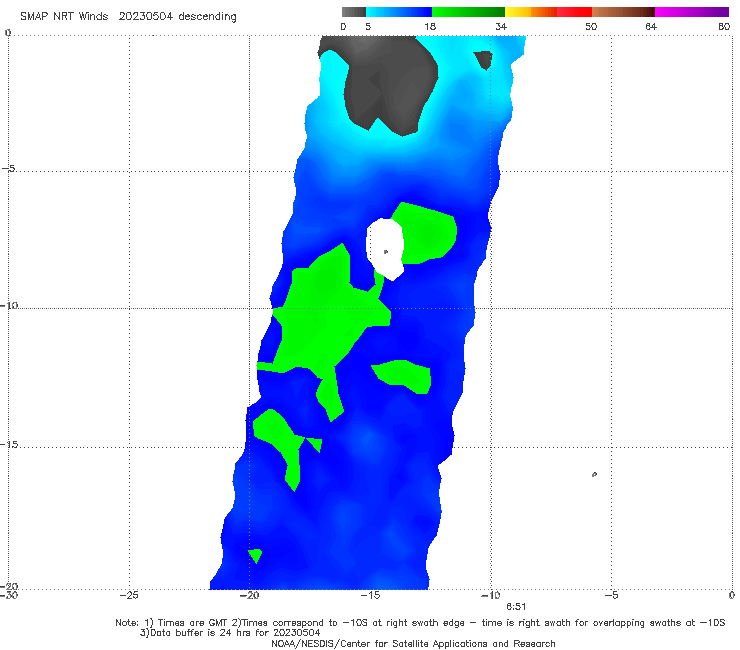
Task: Click the note '3)Data buffer is 24 hrs'
Action: [230, 633]
